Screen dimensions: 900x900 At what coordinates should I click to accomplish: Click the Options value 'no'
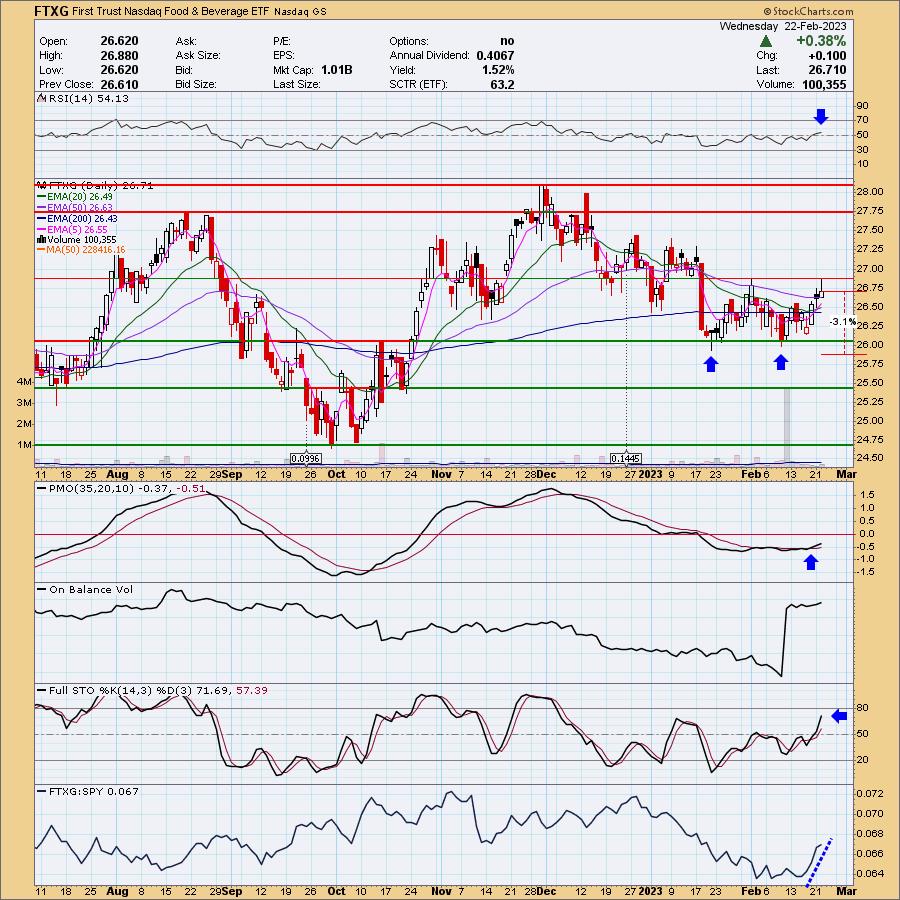point(507,41)
